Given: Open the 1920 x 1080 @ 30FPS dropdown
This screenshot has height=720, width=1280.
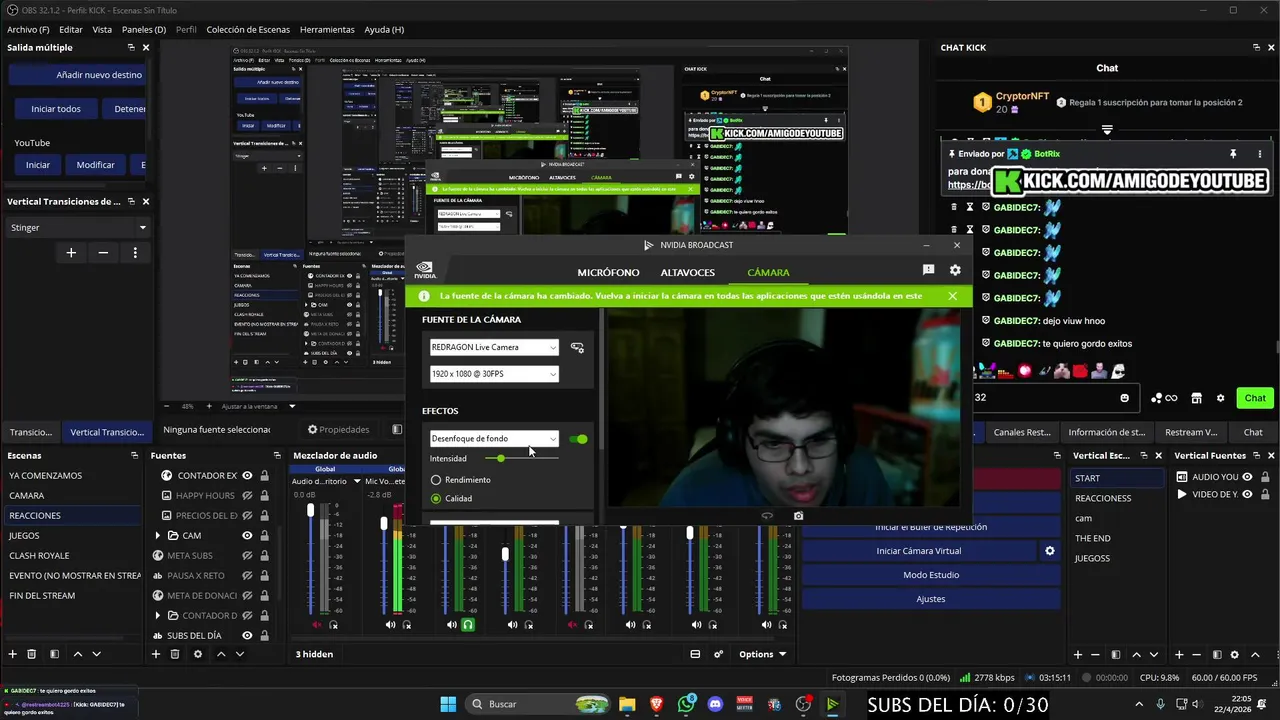Looking at the screenshot, I should tap(494, 374).
